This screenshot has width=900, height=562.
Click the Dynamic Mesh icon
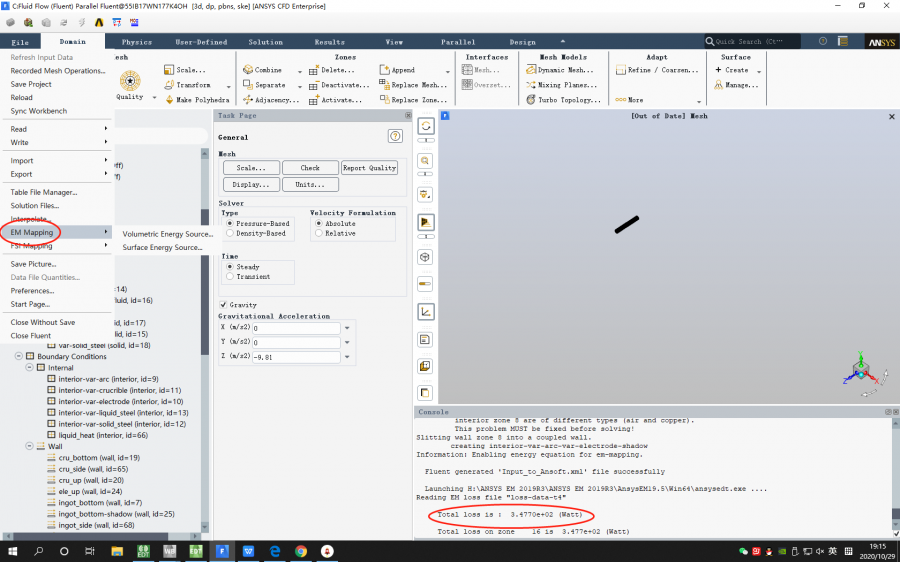pos(531,70)
